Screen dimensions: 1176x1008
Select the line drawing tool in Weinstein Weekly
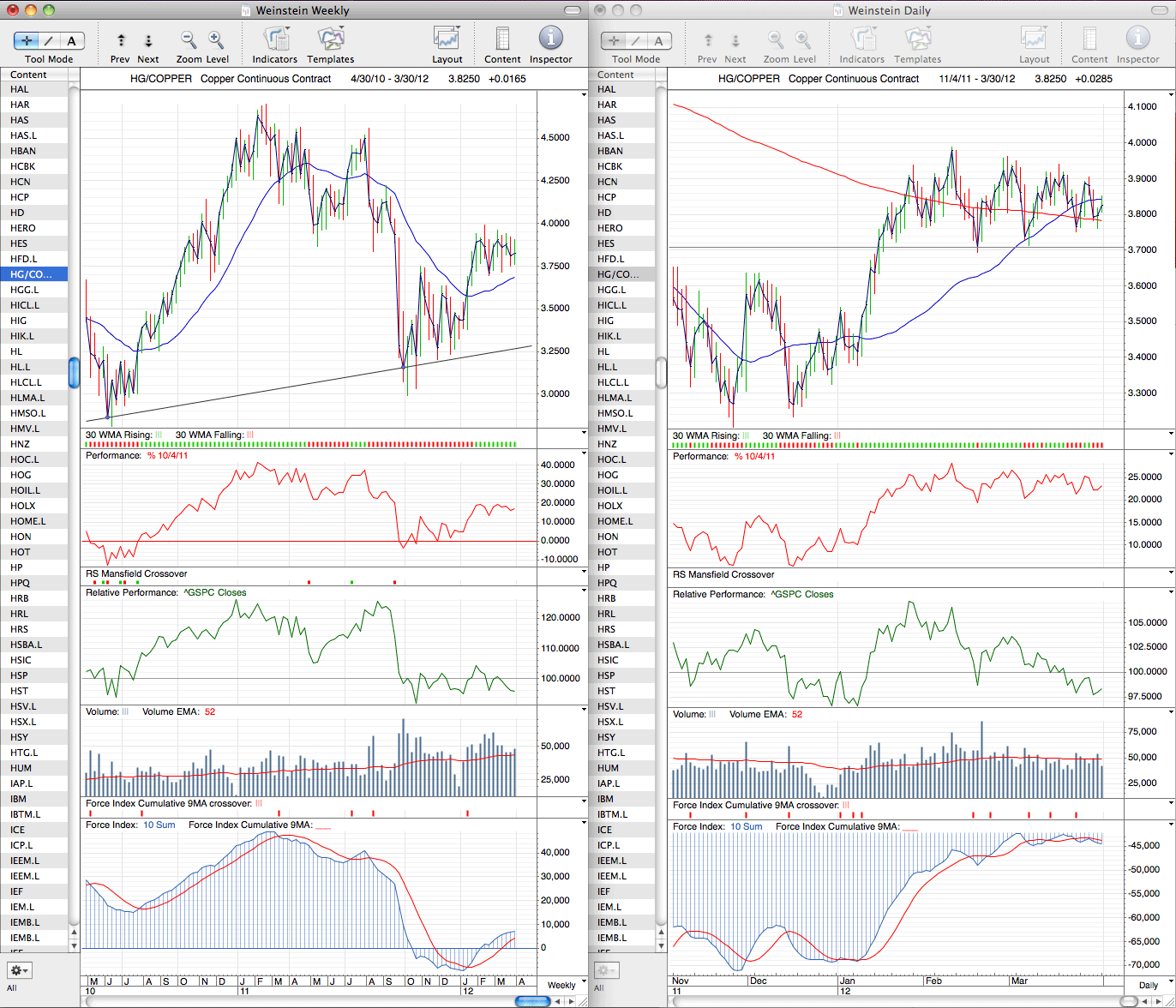tap(50, 40)
